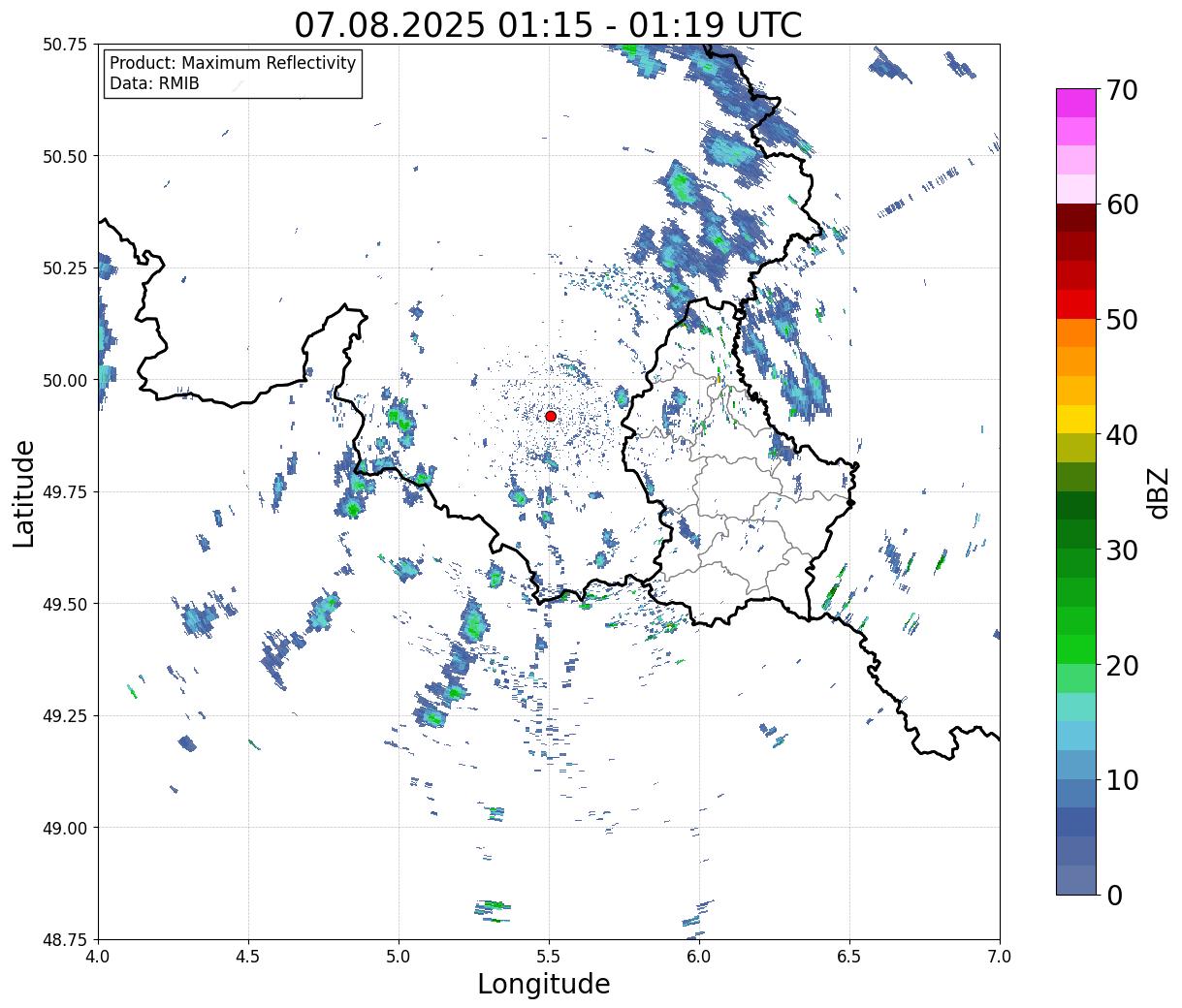Click the y-axis tick label 49.50
Viewport: 1182px width, 1008px height.
(x=65, y=604)
